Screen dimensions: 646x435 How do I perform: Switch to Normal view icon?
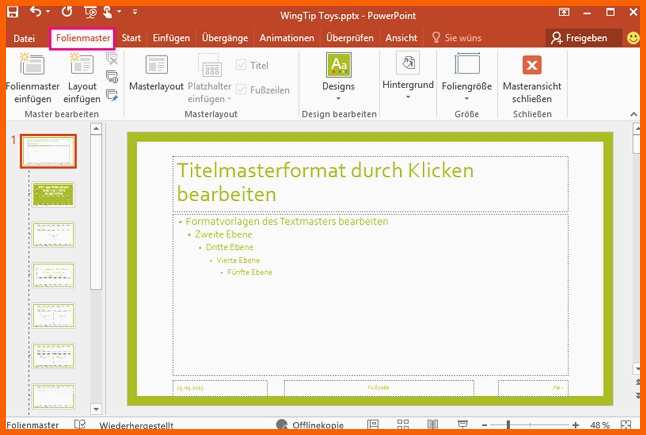point(373,424)
